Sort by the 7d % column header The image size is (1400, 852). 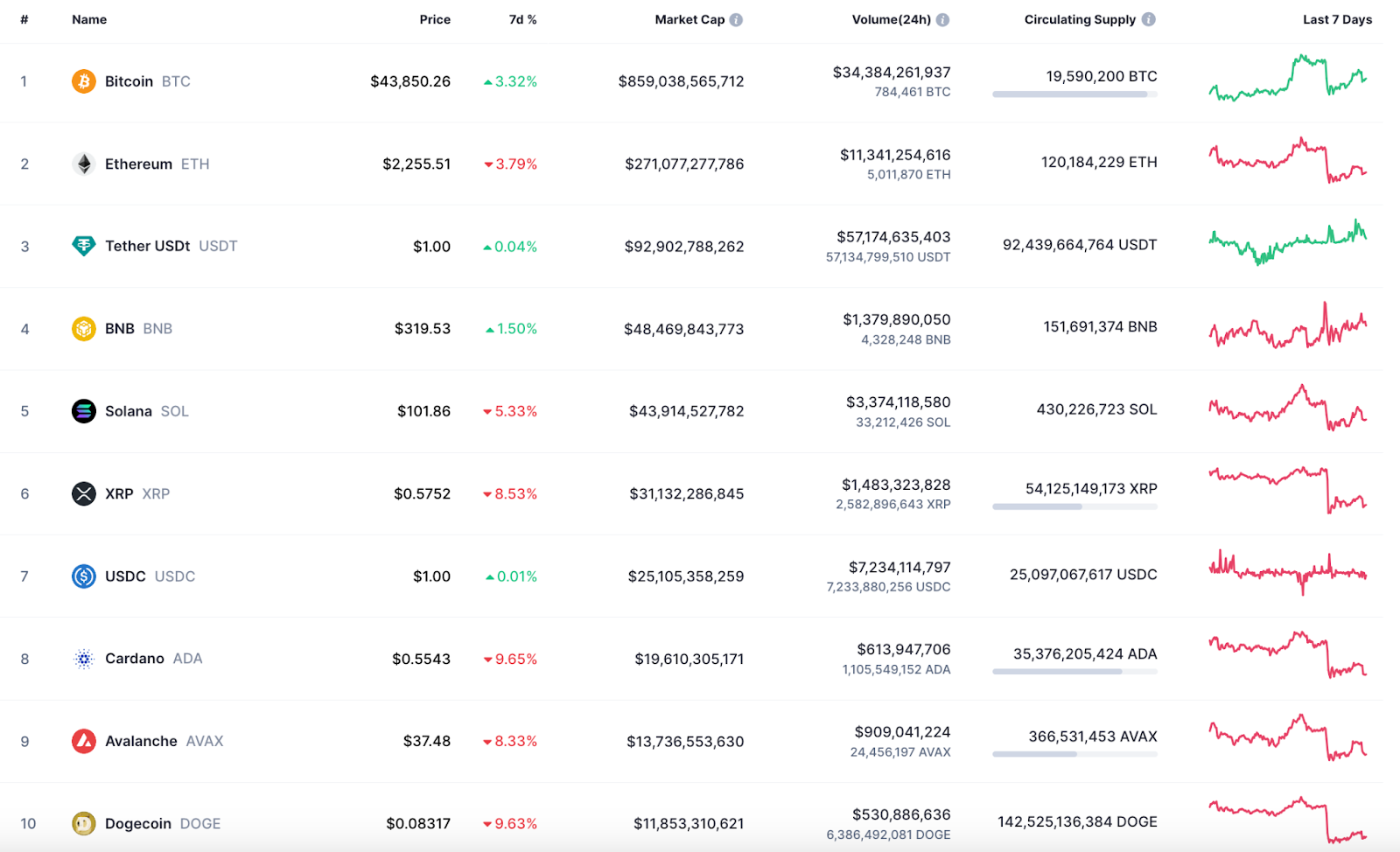click(x=523, y=19)
